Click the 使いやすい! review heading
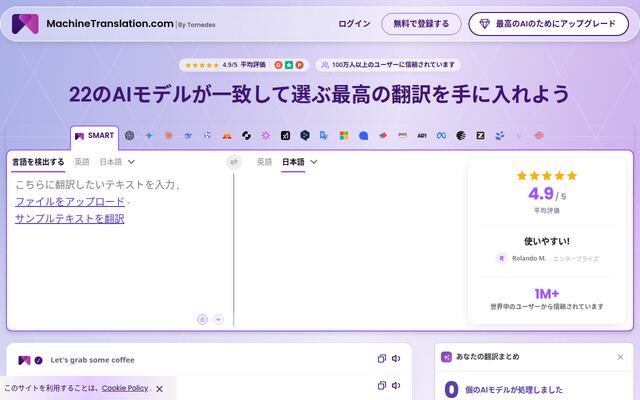This screenshot has height=400, width=640. click(547, 241)
